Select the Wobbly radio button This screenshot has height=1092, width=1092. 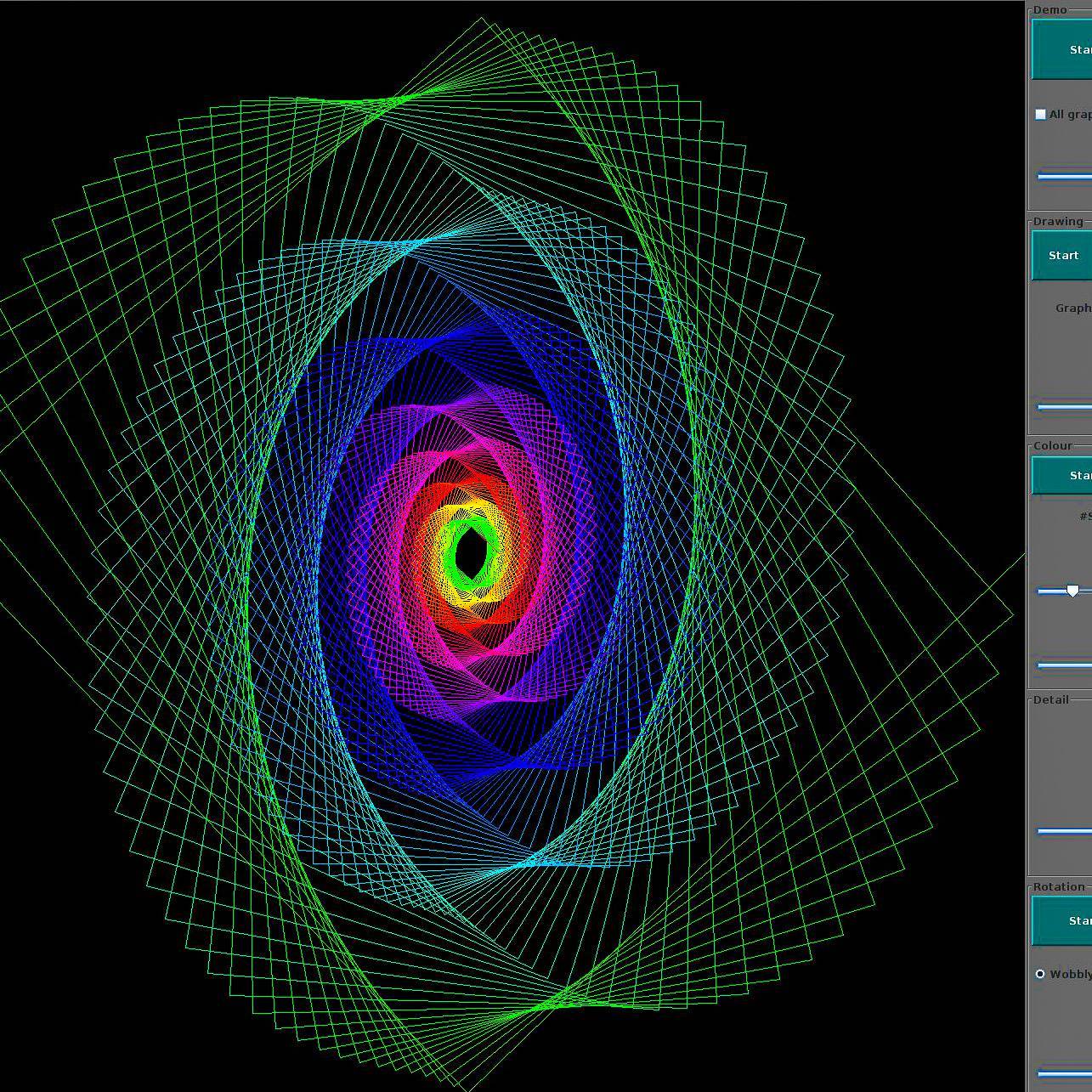coord(1040,974)
